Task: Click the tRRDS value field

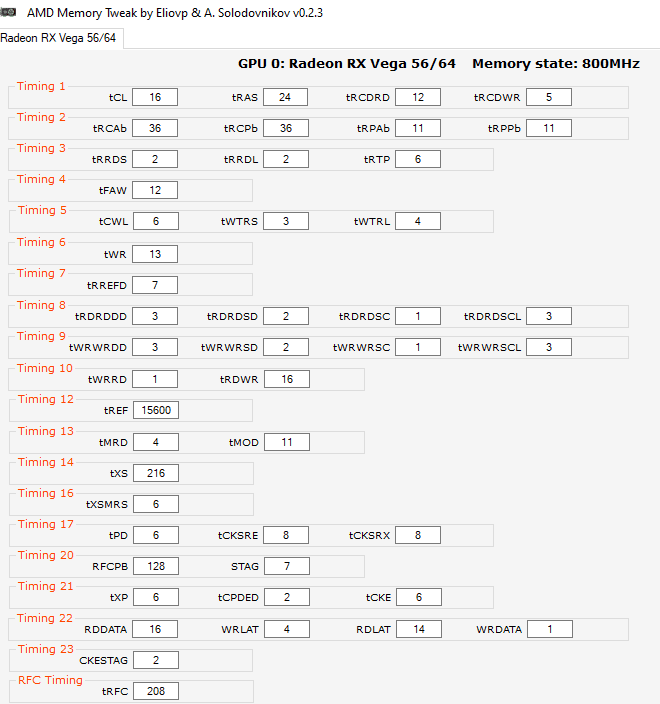Action: click(155, 159)
